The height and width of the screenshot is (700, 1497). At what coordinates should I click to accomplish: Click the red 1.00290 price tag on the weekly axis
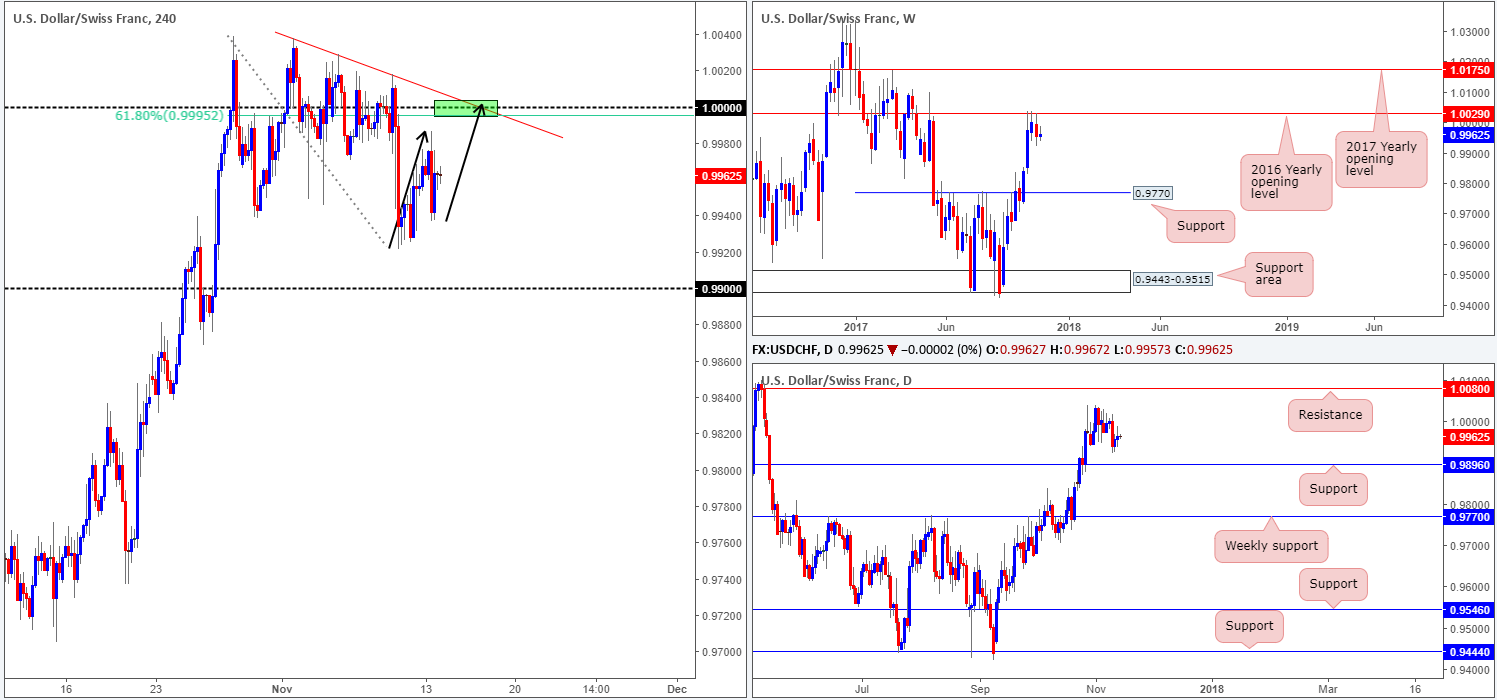click(x=1471, y=116)
